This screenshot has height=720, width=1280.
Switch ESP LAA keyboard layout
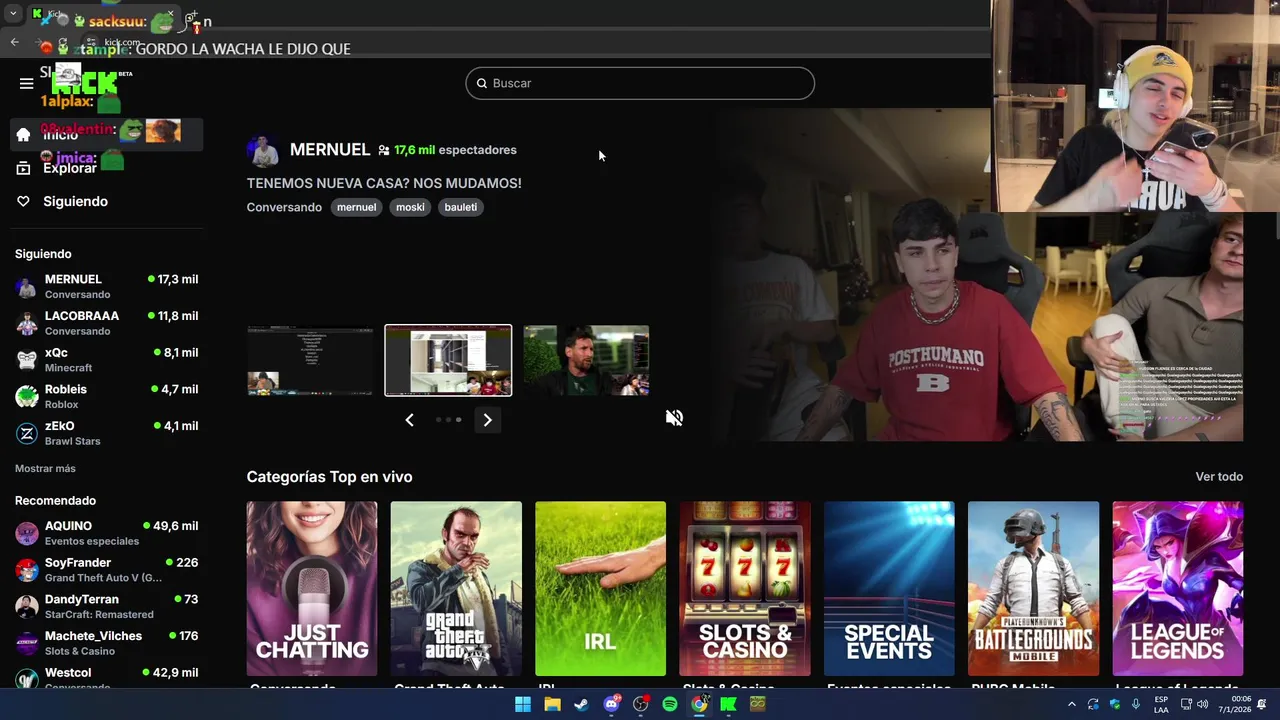(1161, 704)
